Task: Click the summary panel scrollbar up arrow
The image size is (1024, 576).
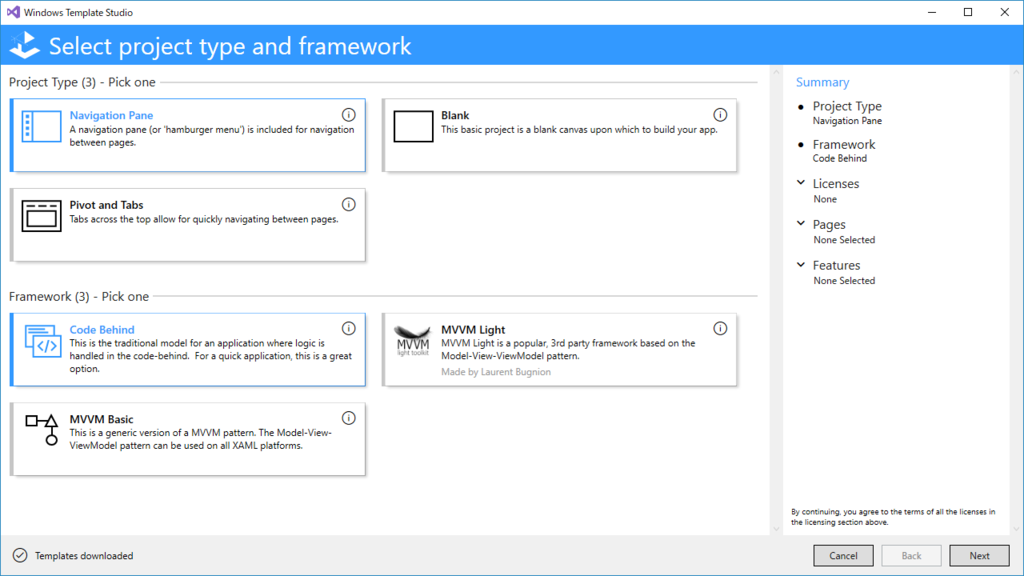Action: click(x=1016, y=72)
